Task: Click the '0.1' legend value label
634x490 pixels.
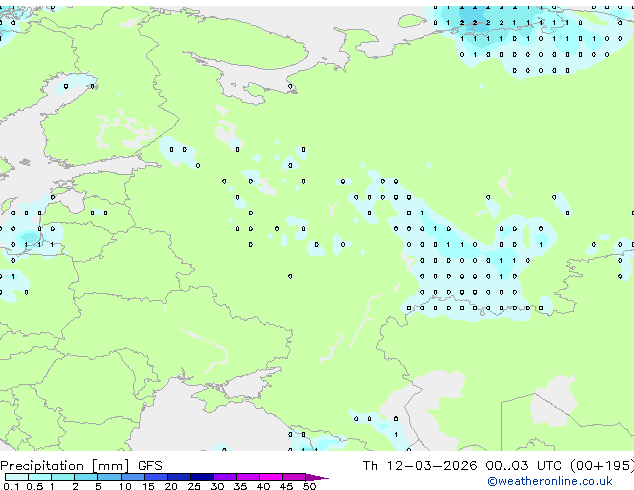Action: tap(11, 486)
